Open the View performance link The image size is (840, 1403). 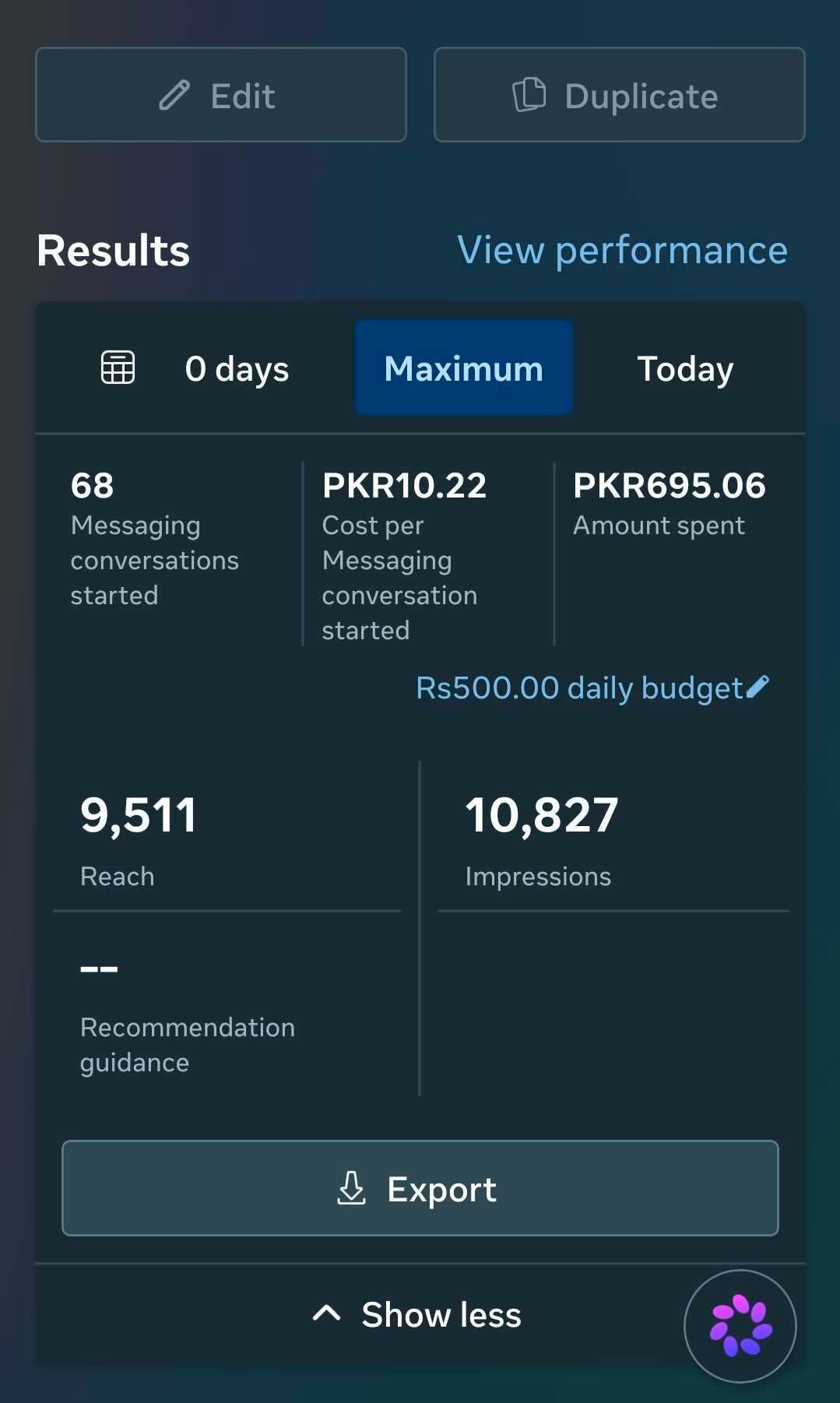(x=622, y=251)
